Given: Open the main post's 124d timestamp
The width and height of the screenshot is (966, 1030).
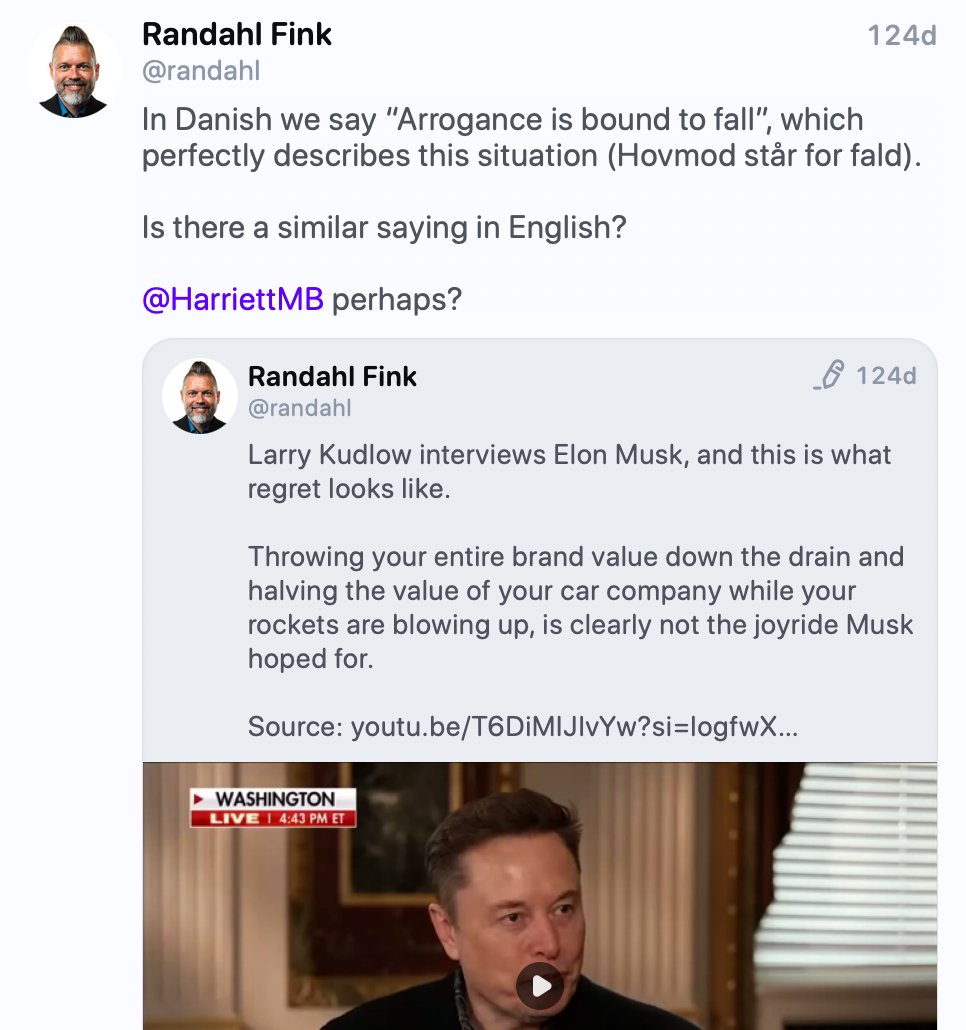Looking at the screenshot, I should [901, 36].
